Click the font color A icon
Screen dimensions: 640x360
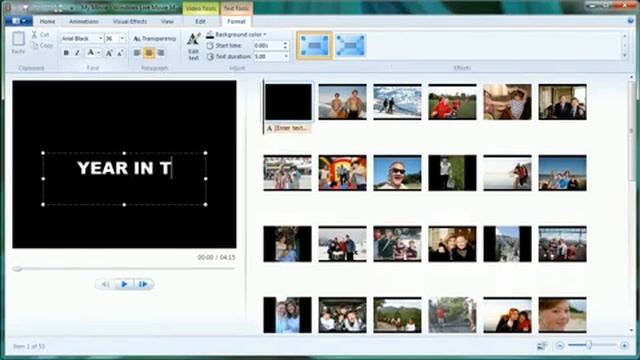(91, 52)
